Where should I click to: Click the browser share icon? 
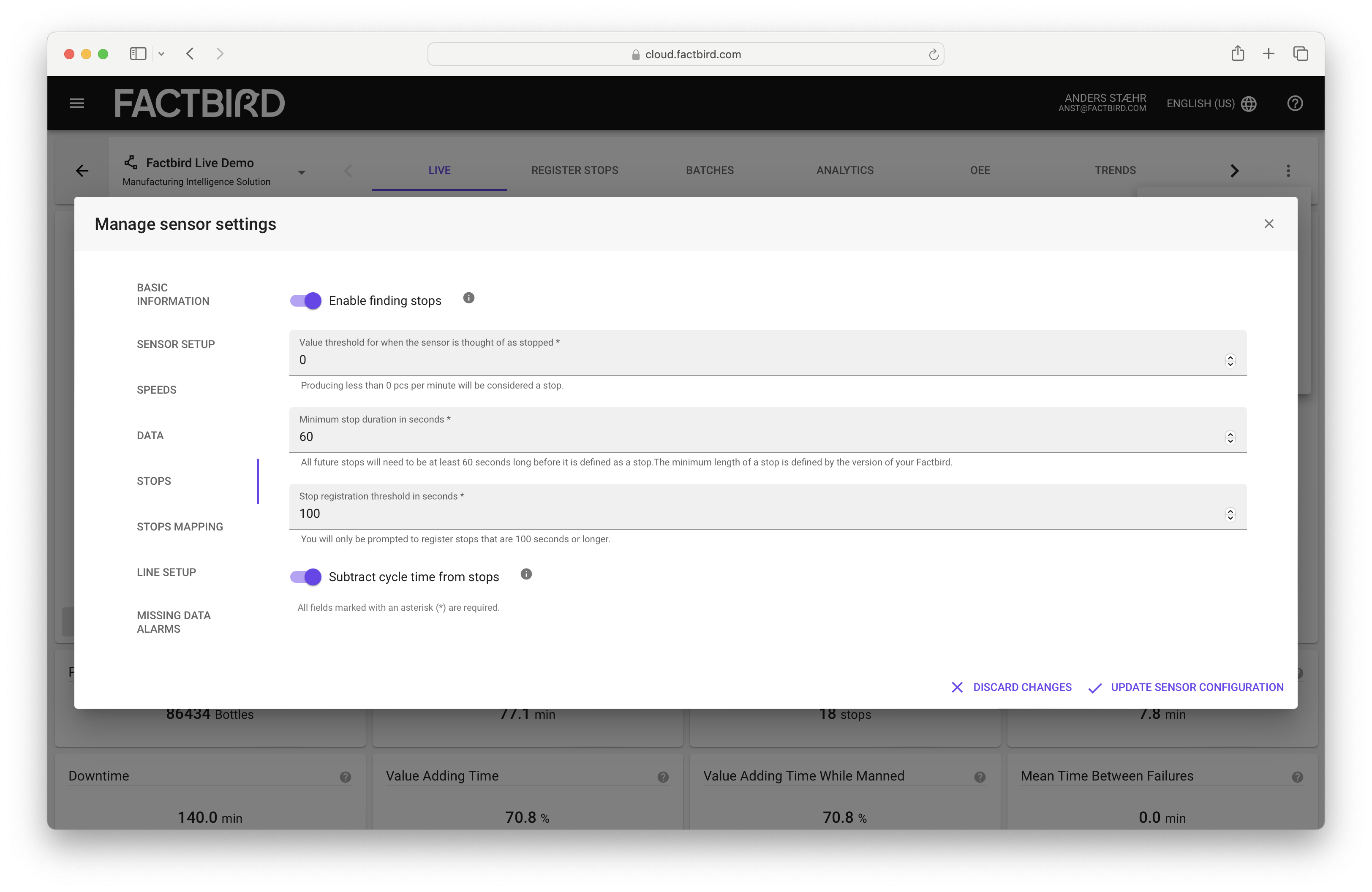[x=1238, y=54]
